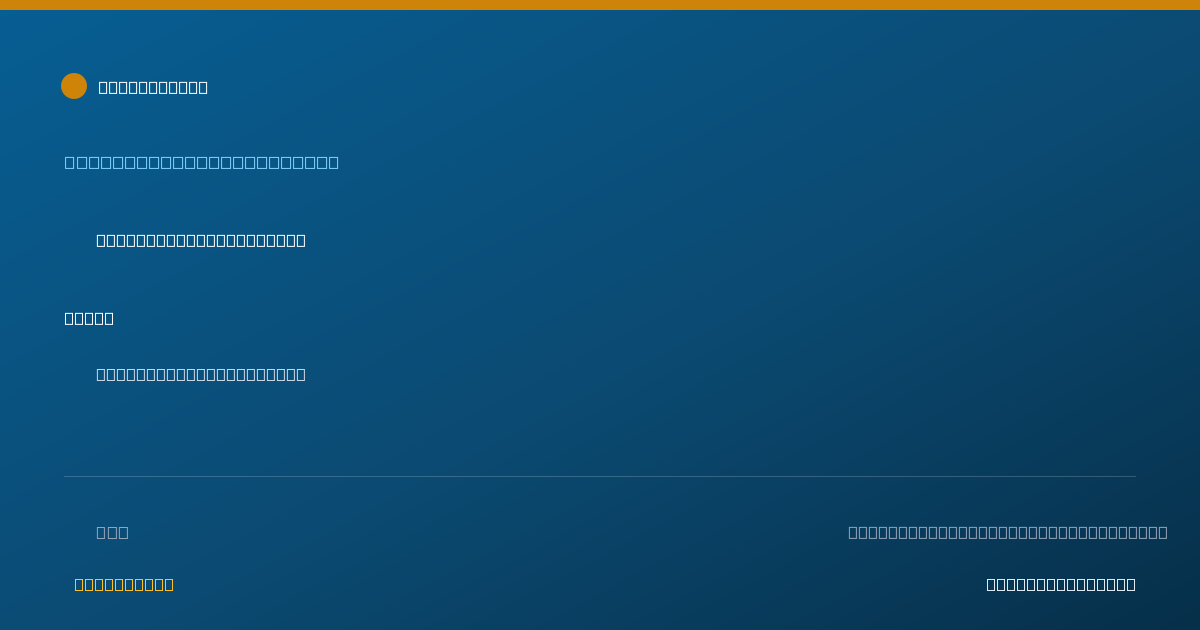Click the white text in the bottom-right corner
The width and height of the screenshot is (1200, 630).
pyautogui.click(x=1061, y=584)
